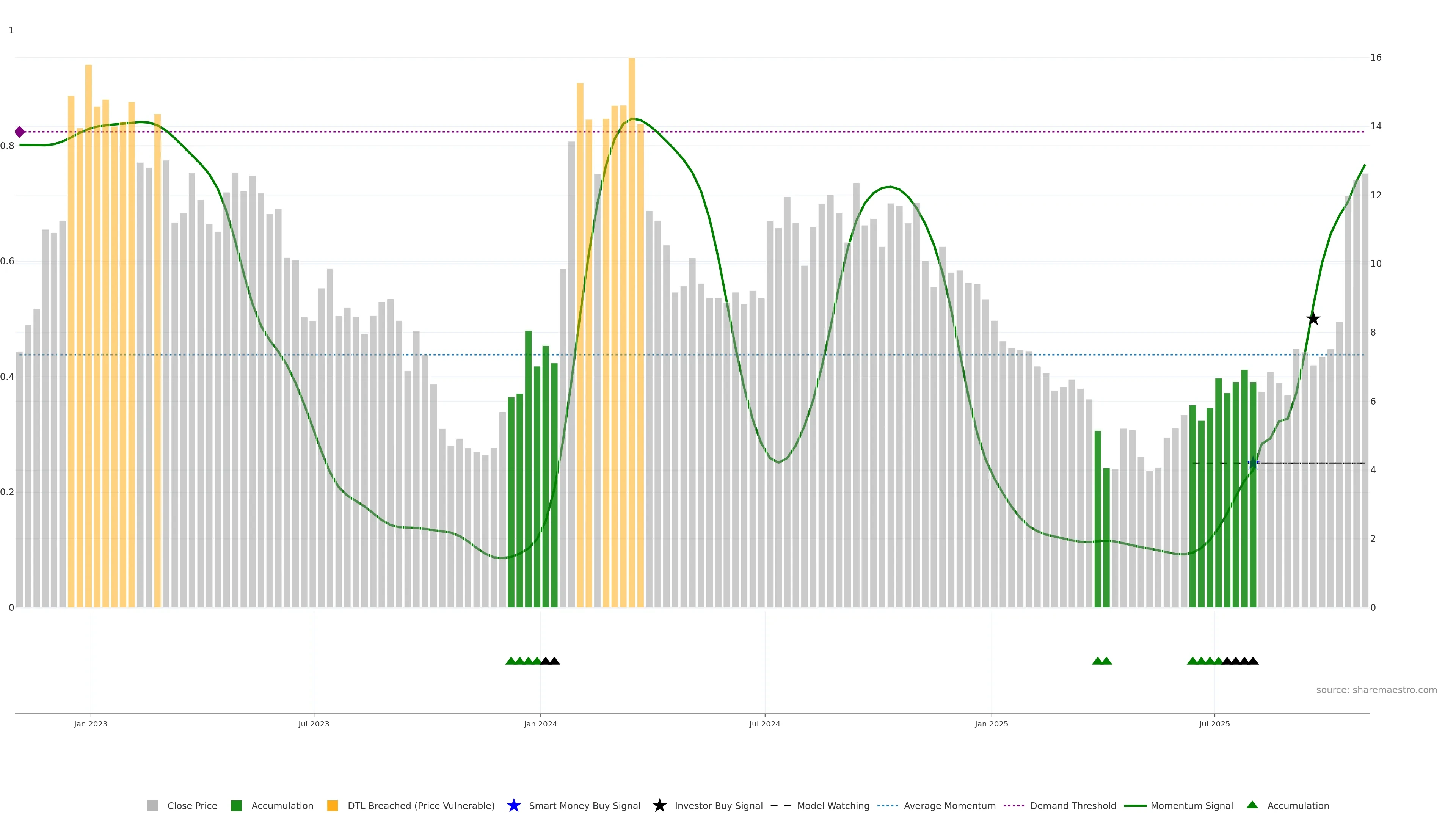Toggle Close Price series in legend

coord(191,805)
